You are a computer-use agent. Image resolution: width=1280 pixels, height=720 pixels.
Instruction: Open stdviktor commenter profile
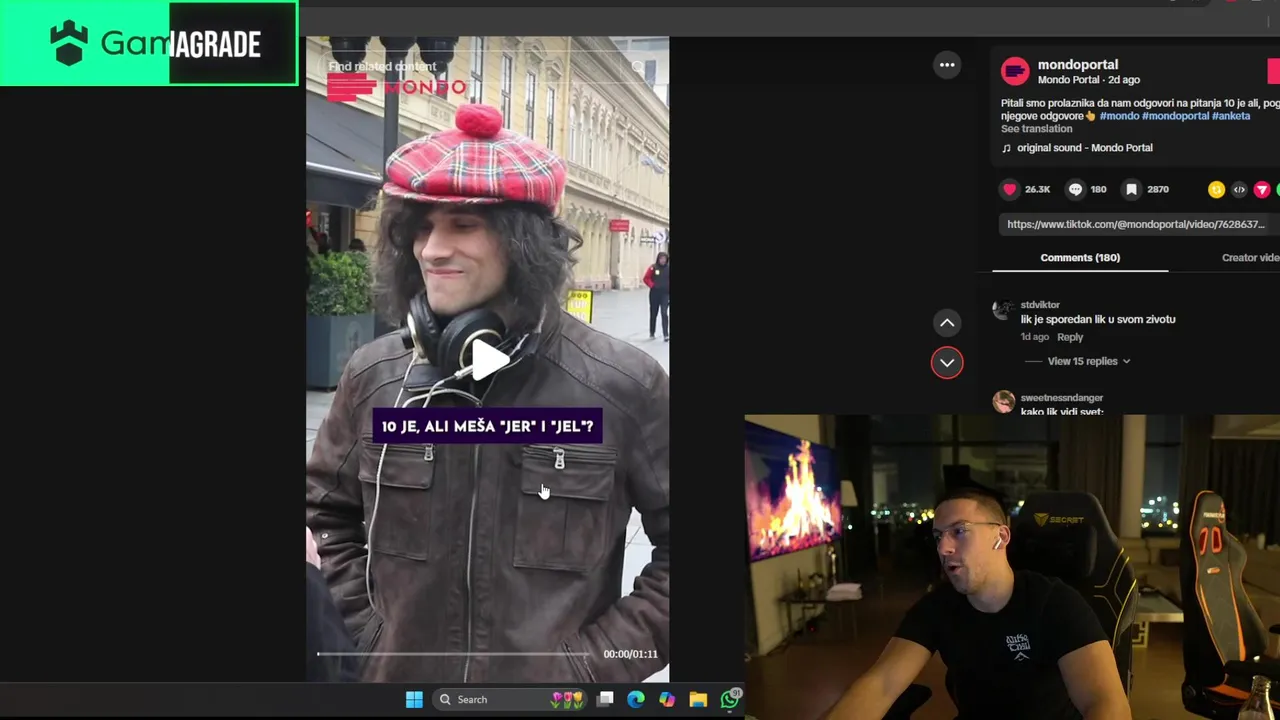click(x=1040, y=305)
